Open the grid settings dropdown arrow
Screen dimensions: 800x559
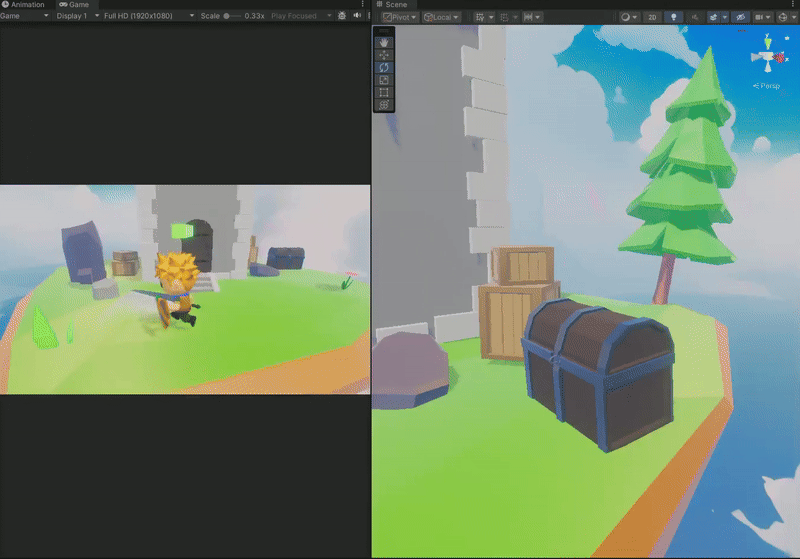(x=491, y=17)
